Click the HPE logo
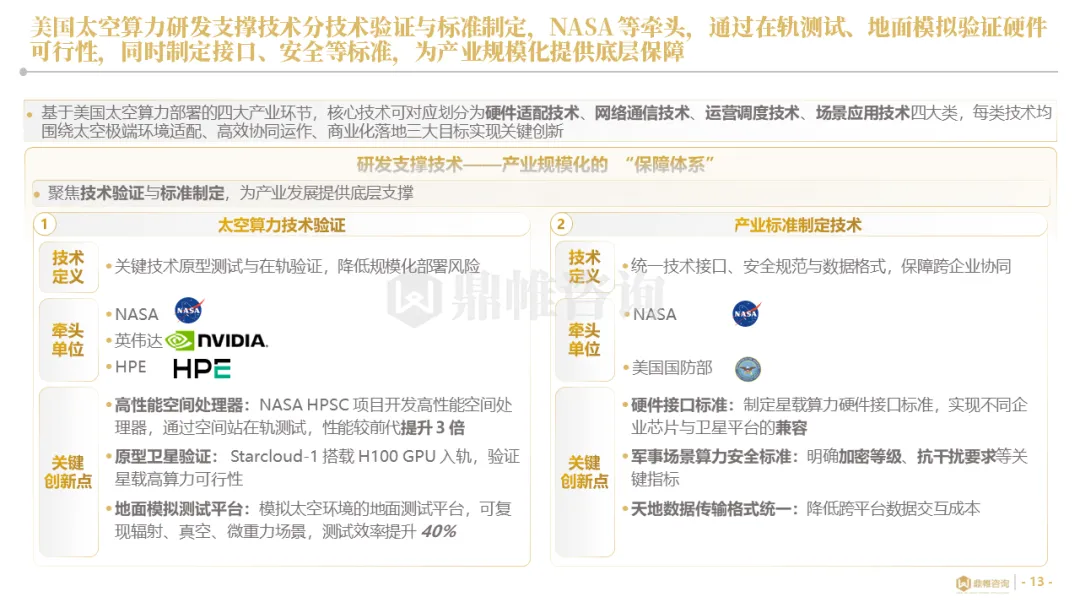 click(x=201, y=369)
